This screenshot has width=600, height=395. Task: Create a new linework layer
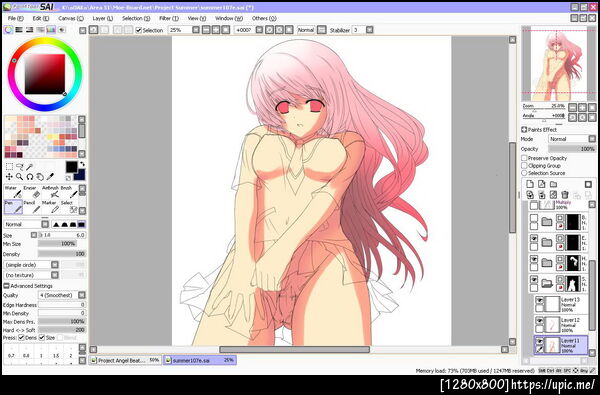pos(541,184)
